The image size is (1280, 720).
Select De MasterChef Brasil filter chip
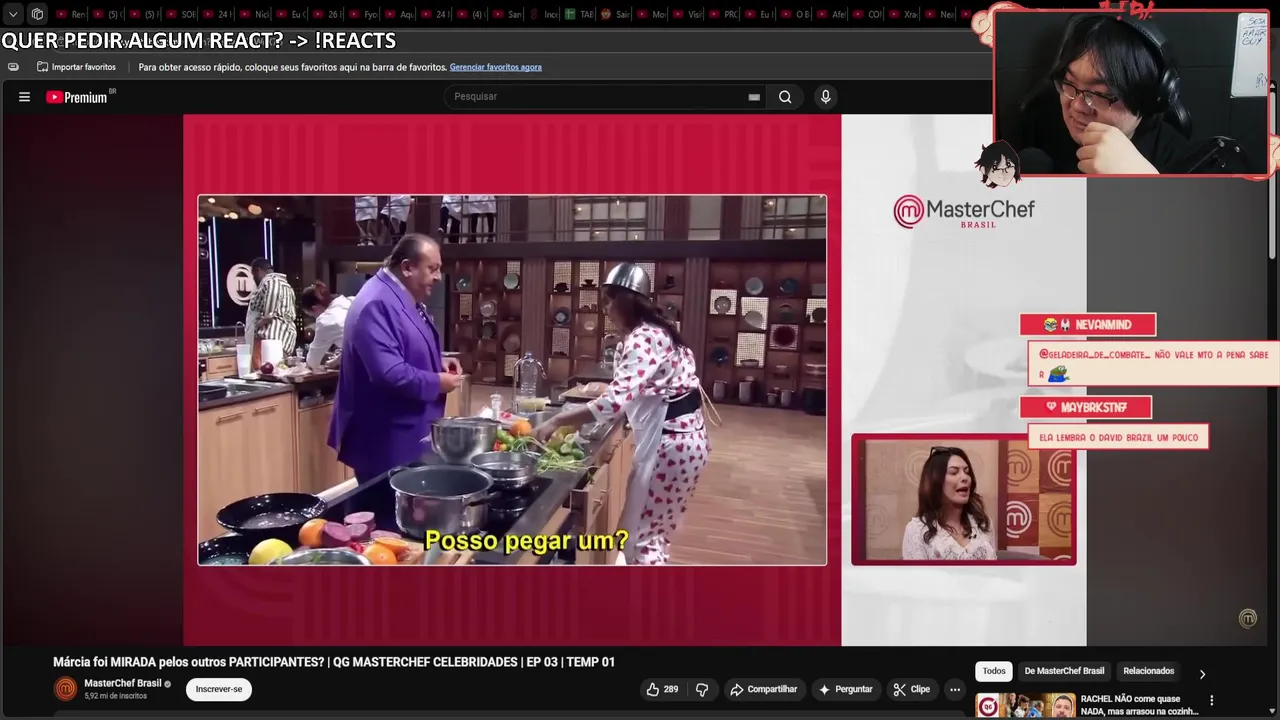[1064, 671]
